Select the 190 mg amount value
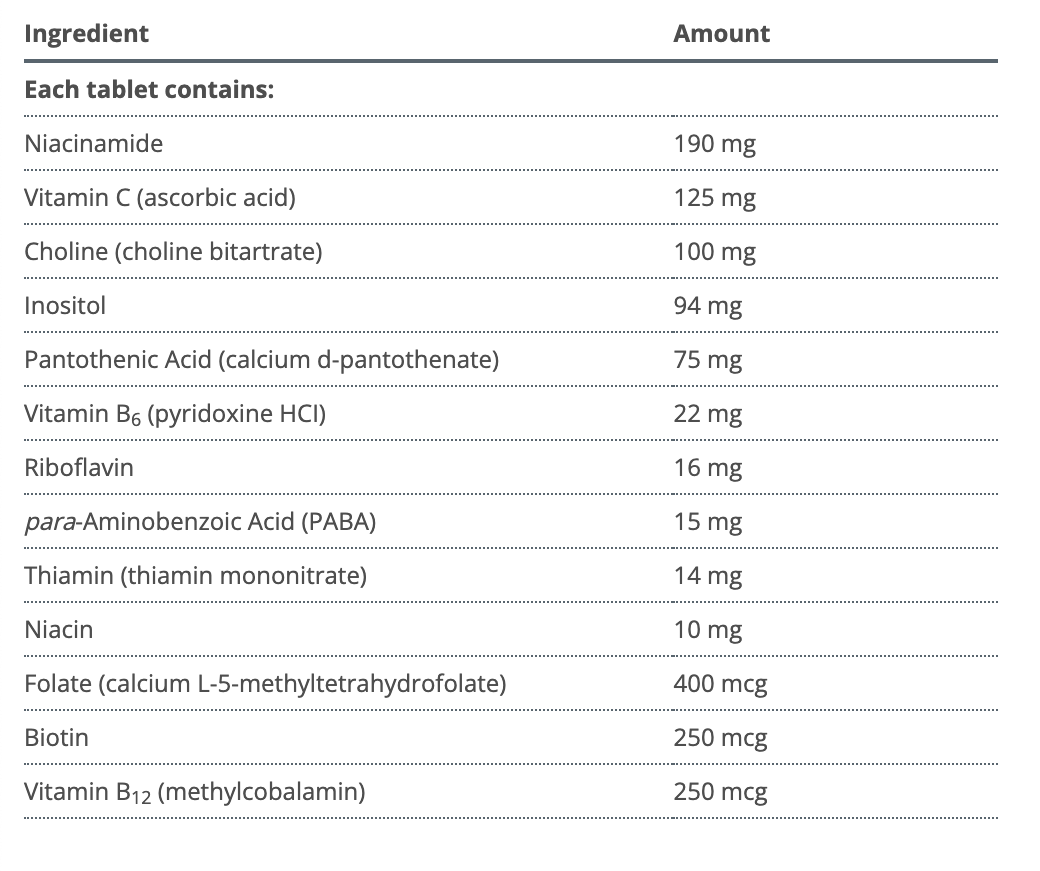The image size is (1040, 871). coord(714,143)
